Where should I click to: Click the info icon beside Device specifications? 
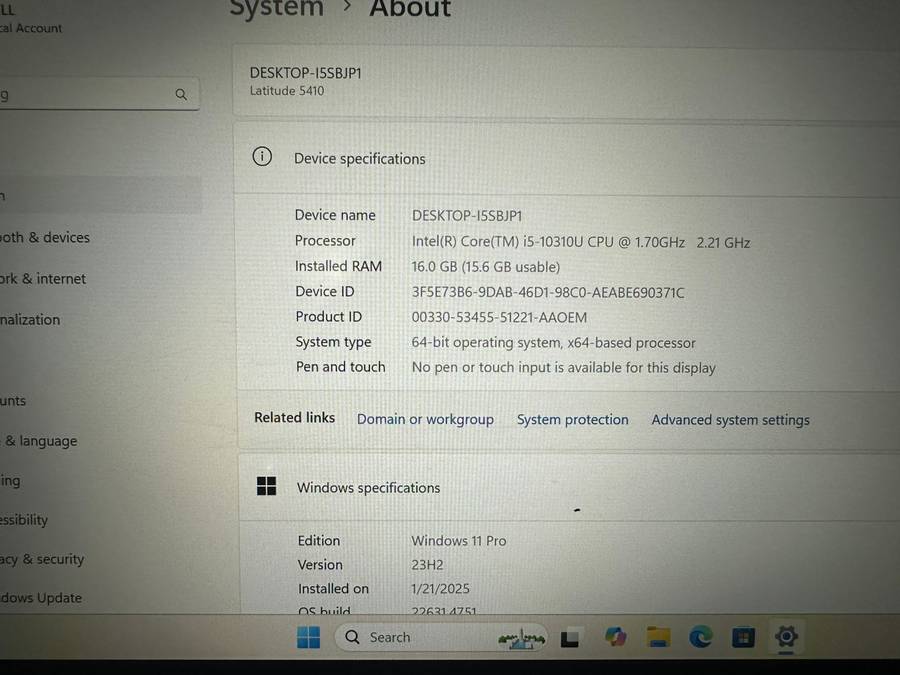point(262,157)
